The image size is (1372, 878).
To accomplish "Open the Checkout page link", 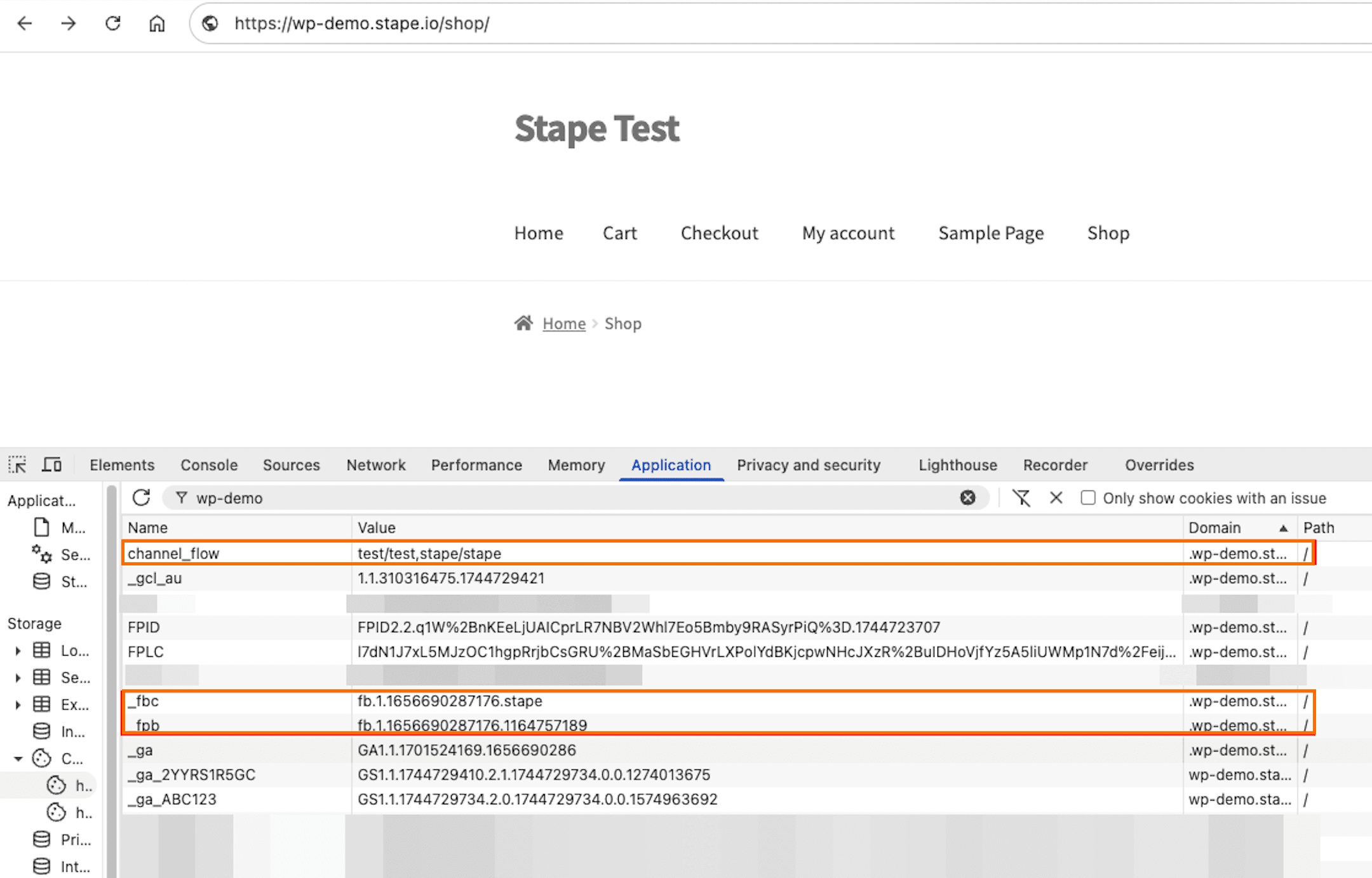I will point(720,233).
